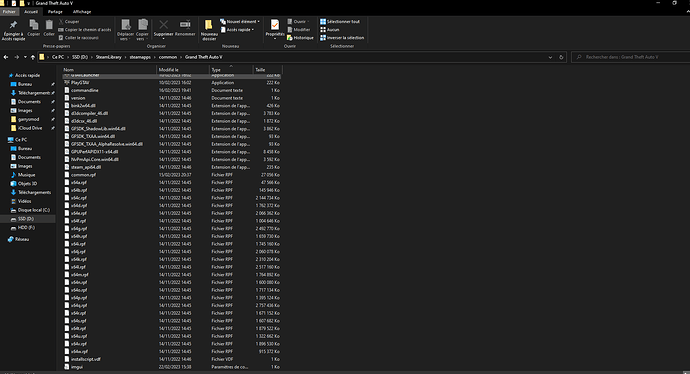Sort files by the Type column
Image resolution: width=690 pixels, height=374 pixels.
click(231, 70)
